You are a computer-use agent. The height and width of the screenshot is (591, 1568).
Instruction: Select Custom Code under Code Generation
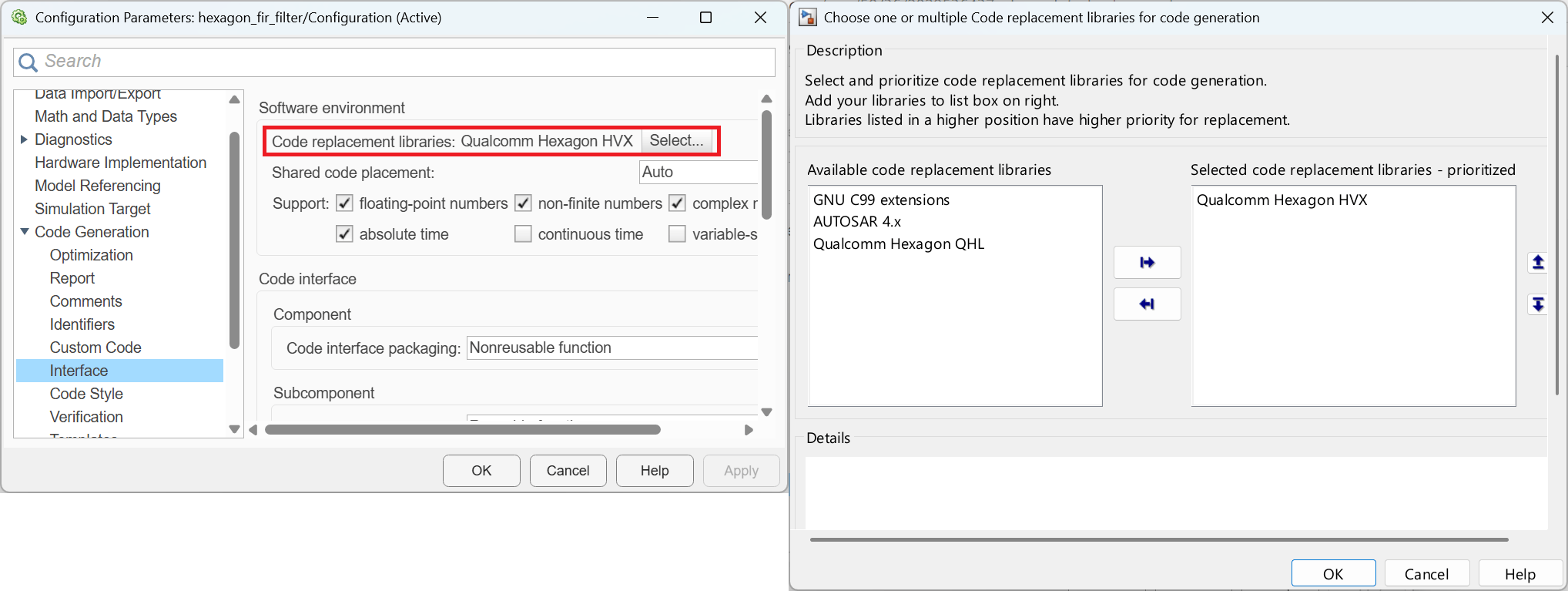click(x=95, y=348)
